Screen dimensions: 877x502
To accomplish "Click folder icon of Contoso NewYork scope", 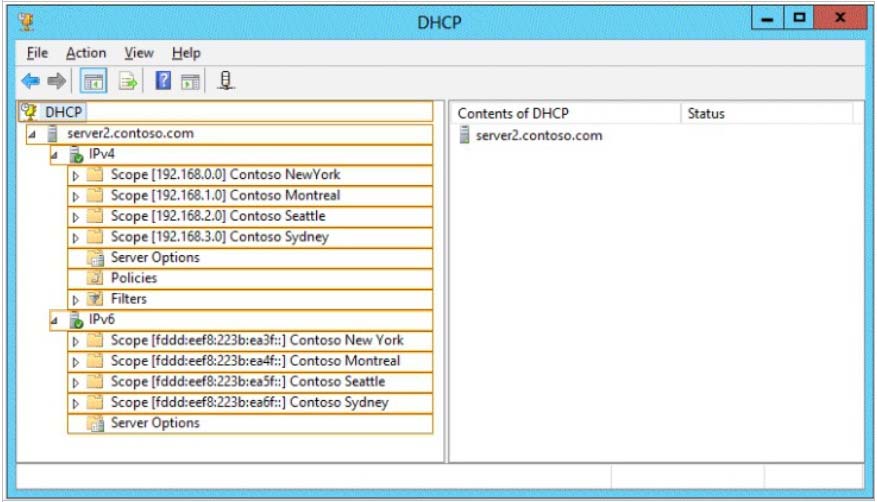I will pyautogui.click(x=95, y=174).
